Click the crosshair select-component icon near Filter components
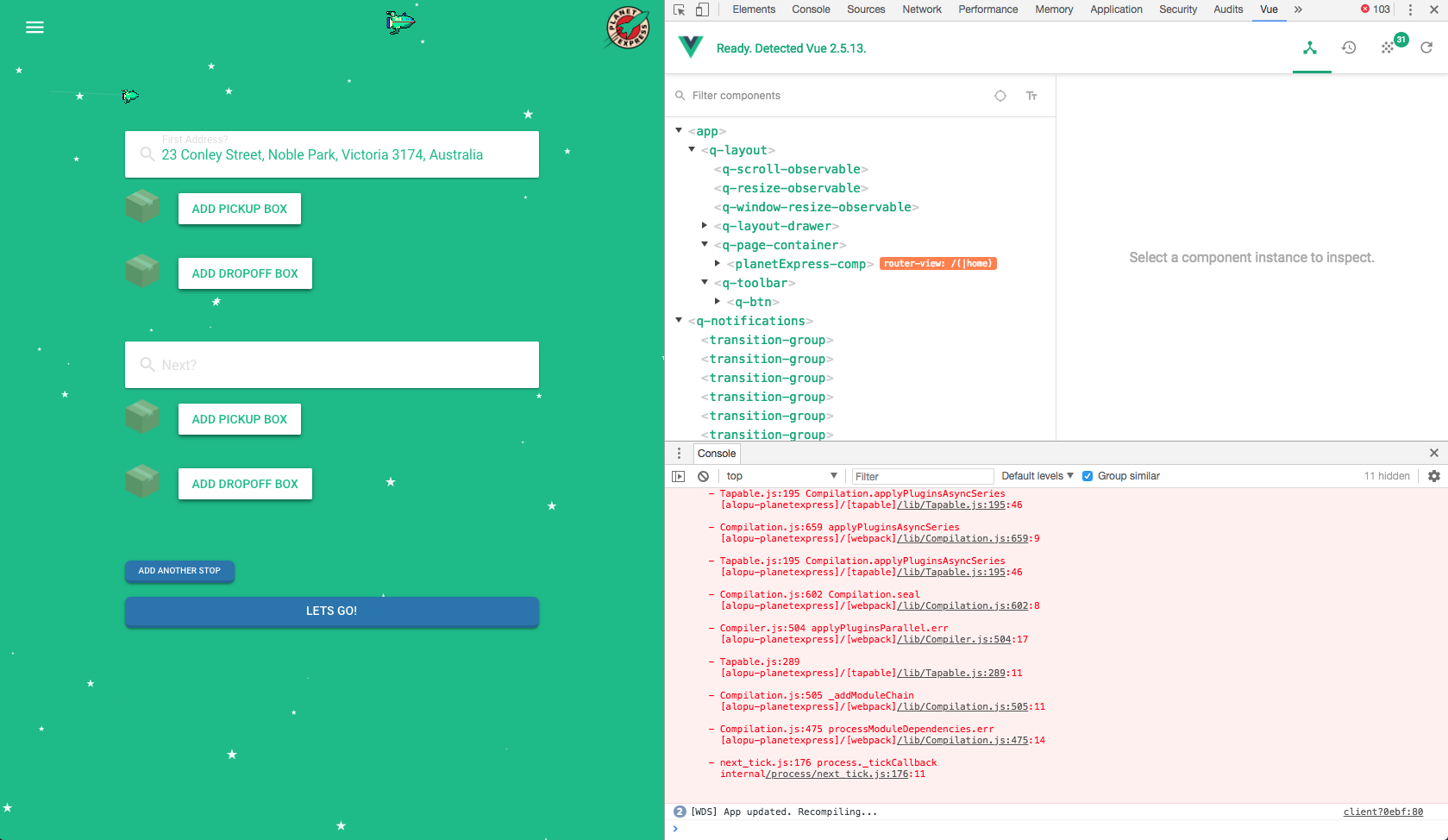Viewport: 1448px width, 840px height. [x=1000, y=96]
